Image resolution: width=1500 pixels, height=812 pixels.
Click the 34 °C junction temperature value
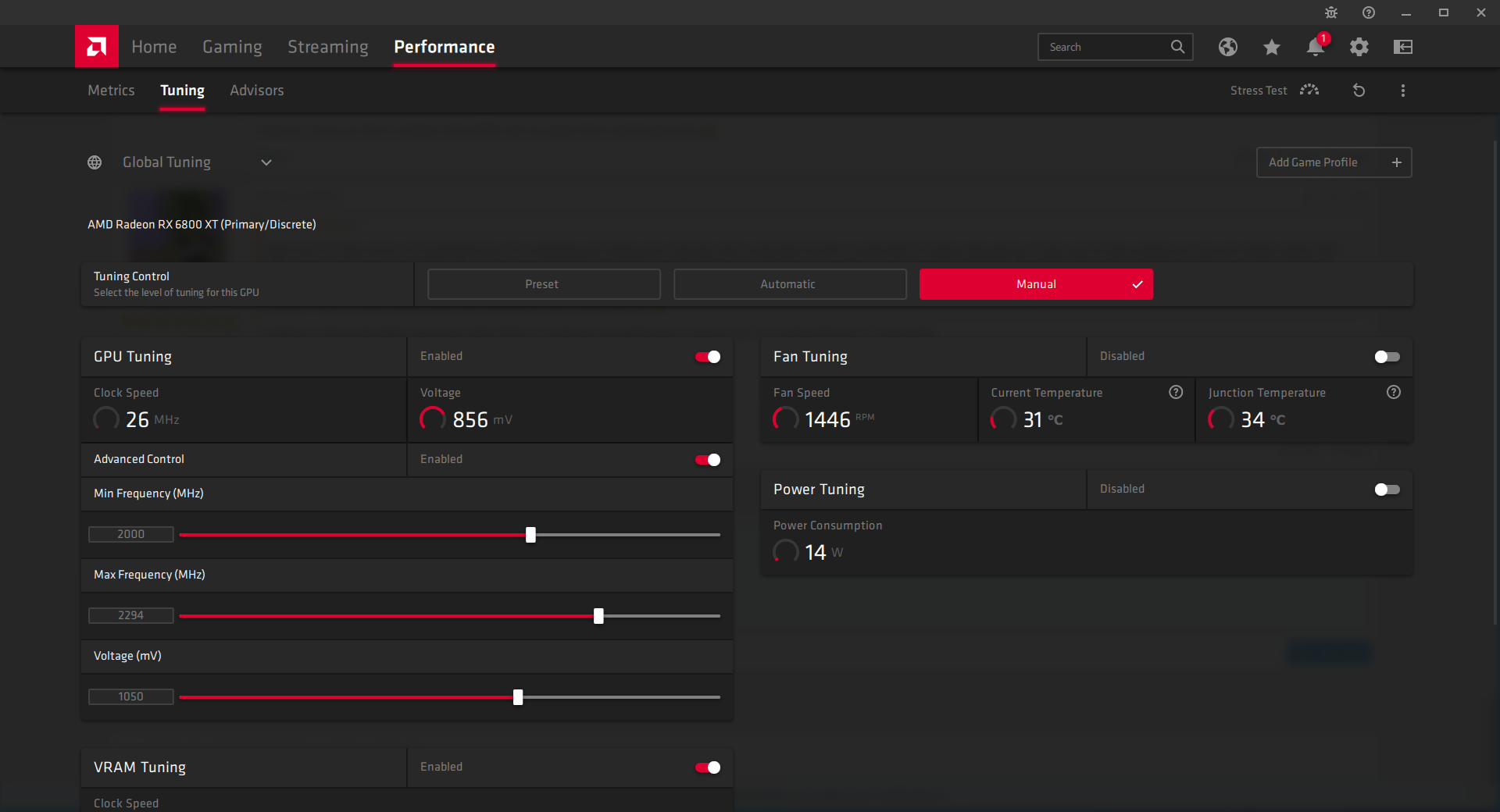point(1262,419)
